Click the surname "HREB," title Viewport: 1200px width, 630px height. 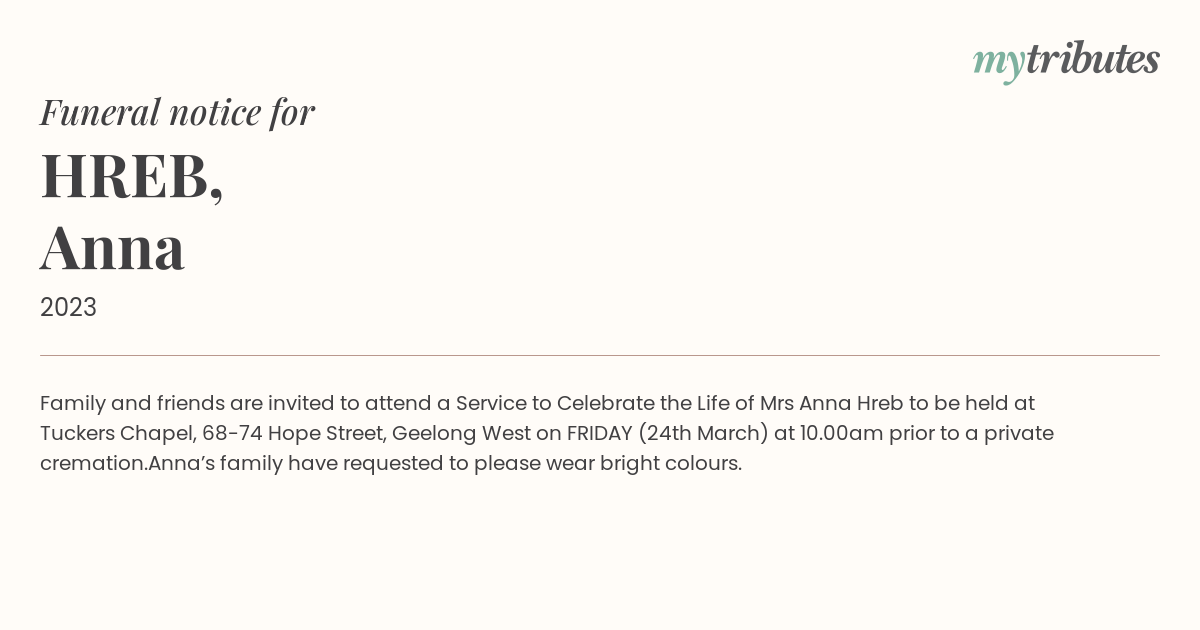tap(131, 176)
